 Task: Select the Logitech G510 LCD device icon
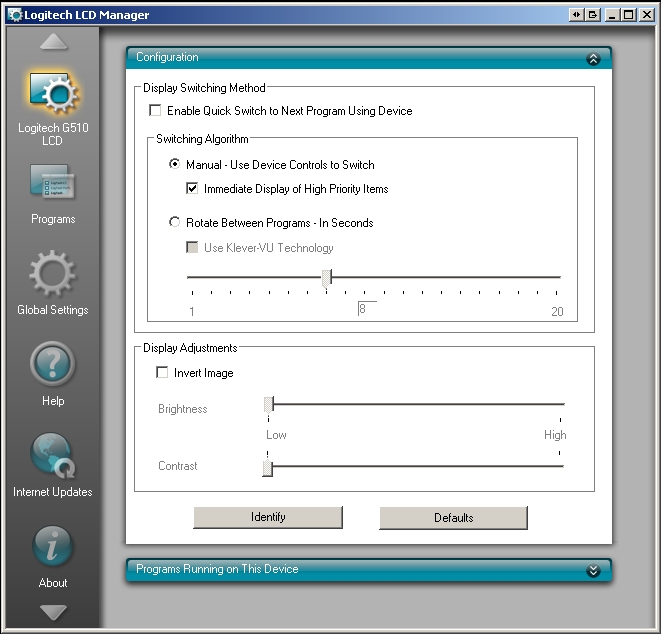coord(53,97)
